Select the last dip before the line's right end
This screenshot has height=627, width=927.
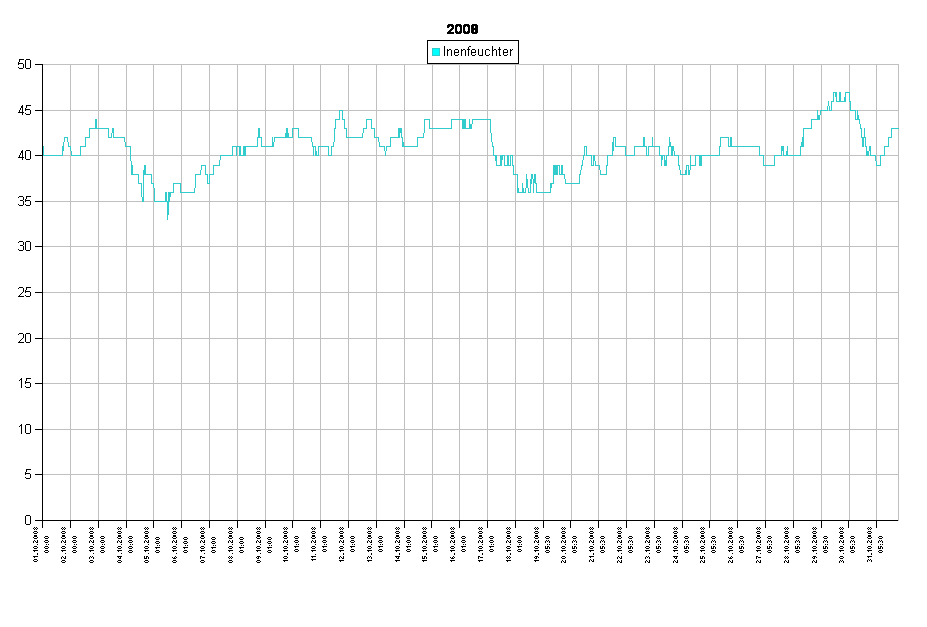coord(878,163)
